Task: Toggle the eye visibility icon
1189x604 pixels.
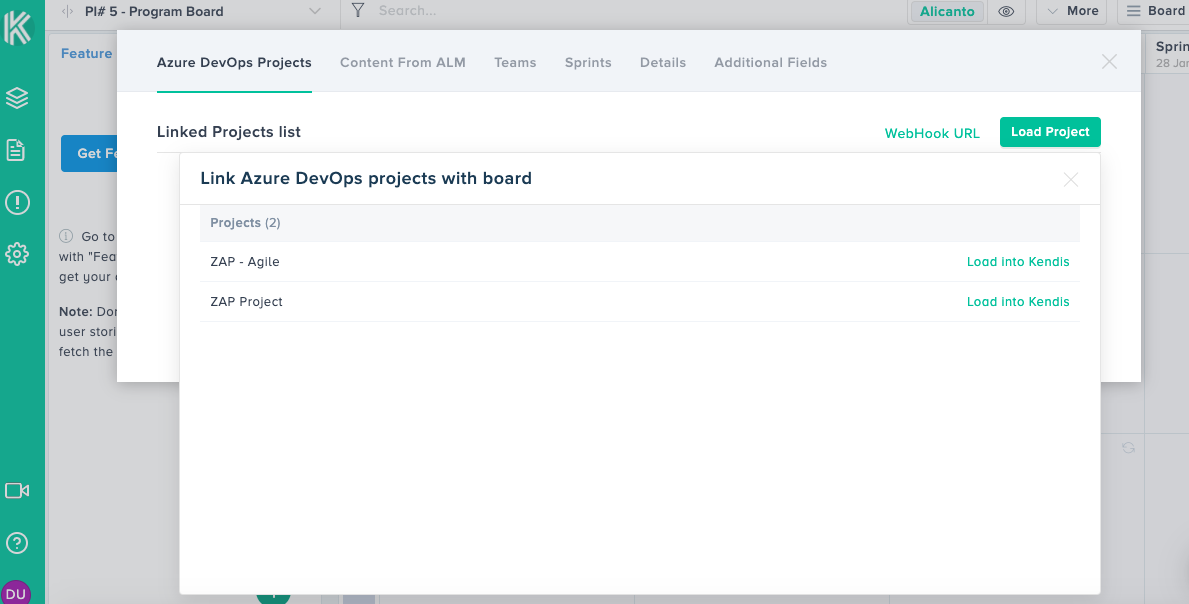Action: coord(1006,12)
